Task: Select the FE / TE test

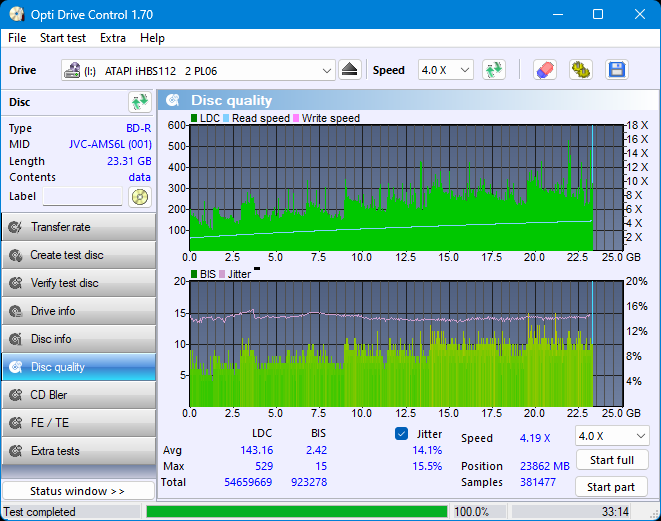Action: point(78,423)
